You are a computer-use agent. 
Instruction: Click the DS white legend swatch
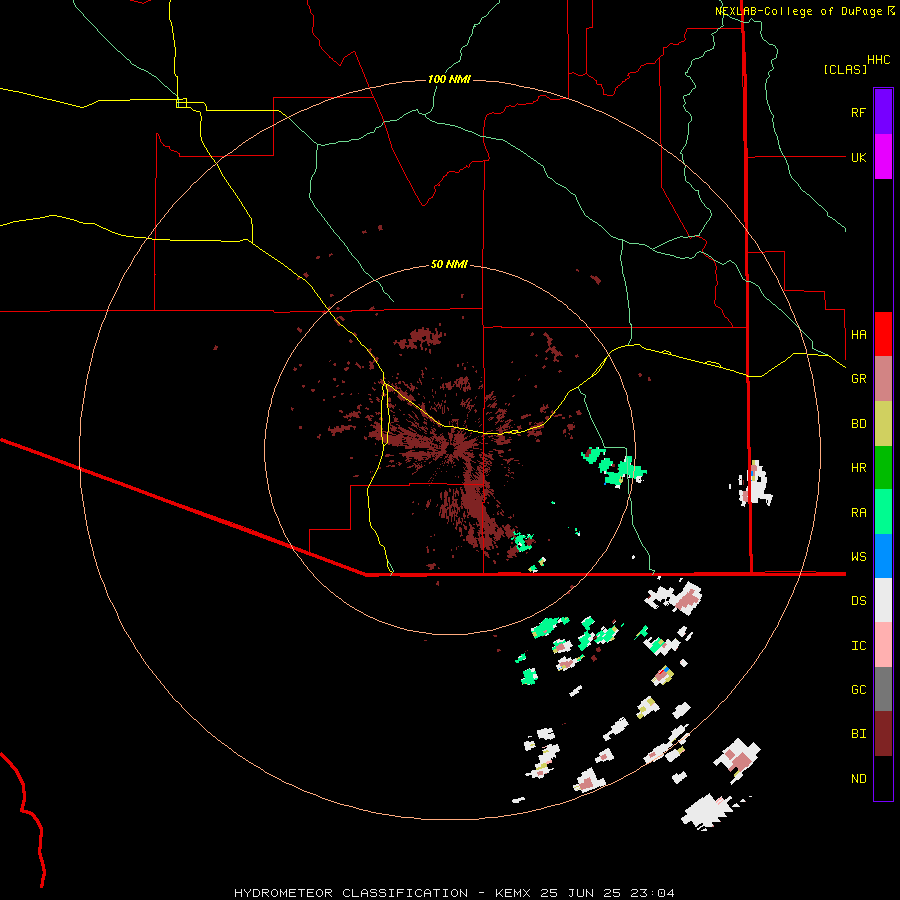pos(883,600)
